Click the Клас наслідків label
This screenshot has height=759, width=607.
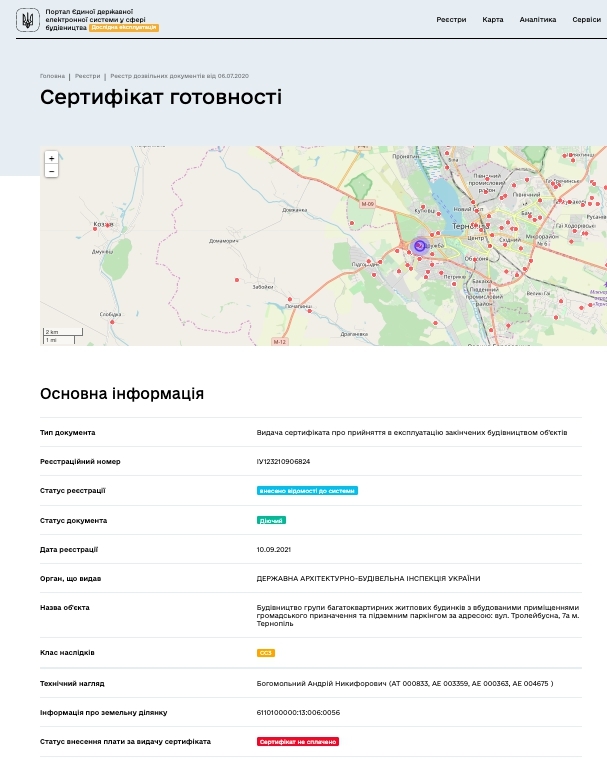[x=67, y=653]
